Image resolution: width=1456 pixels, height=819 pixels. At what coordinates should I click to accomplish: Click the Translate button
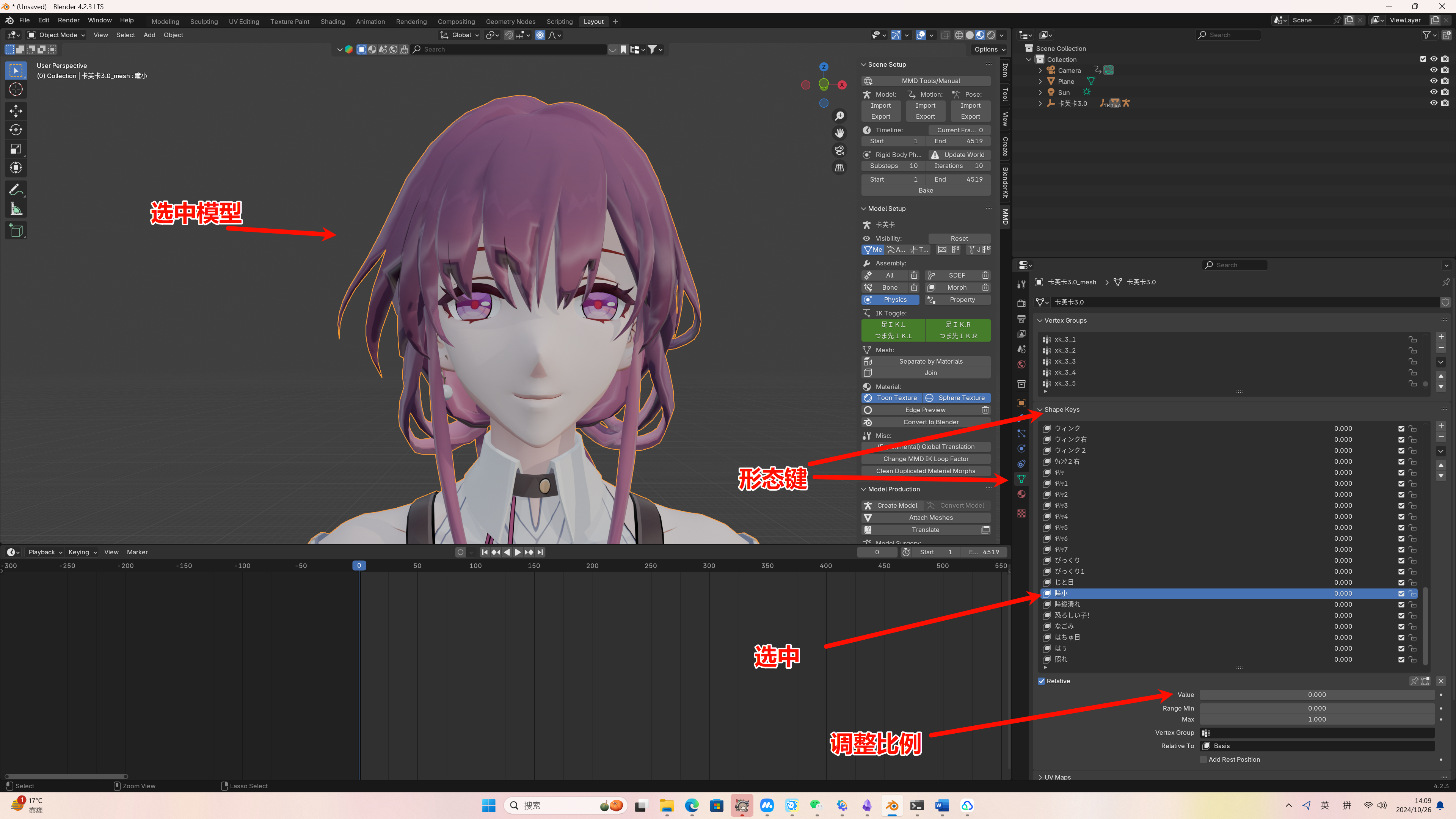pos(921,530)
